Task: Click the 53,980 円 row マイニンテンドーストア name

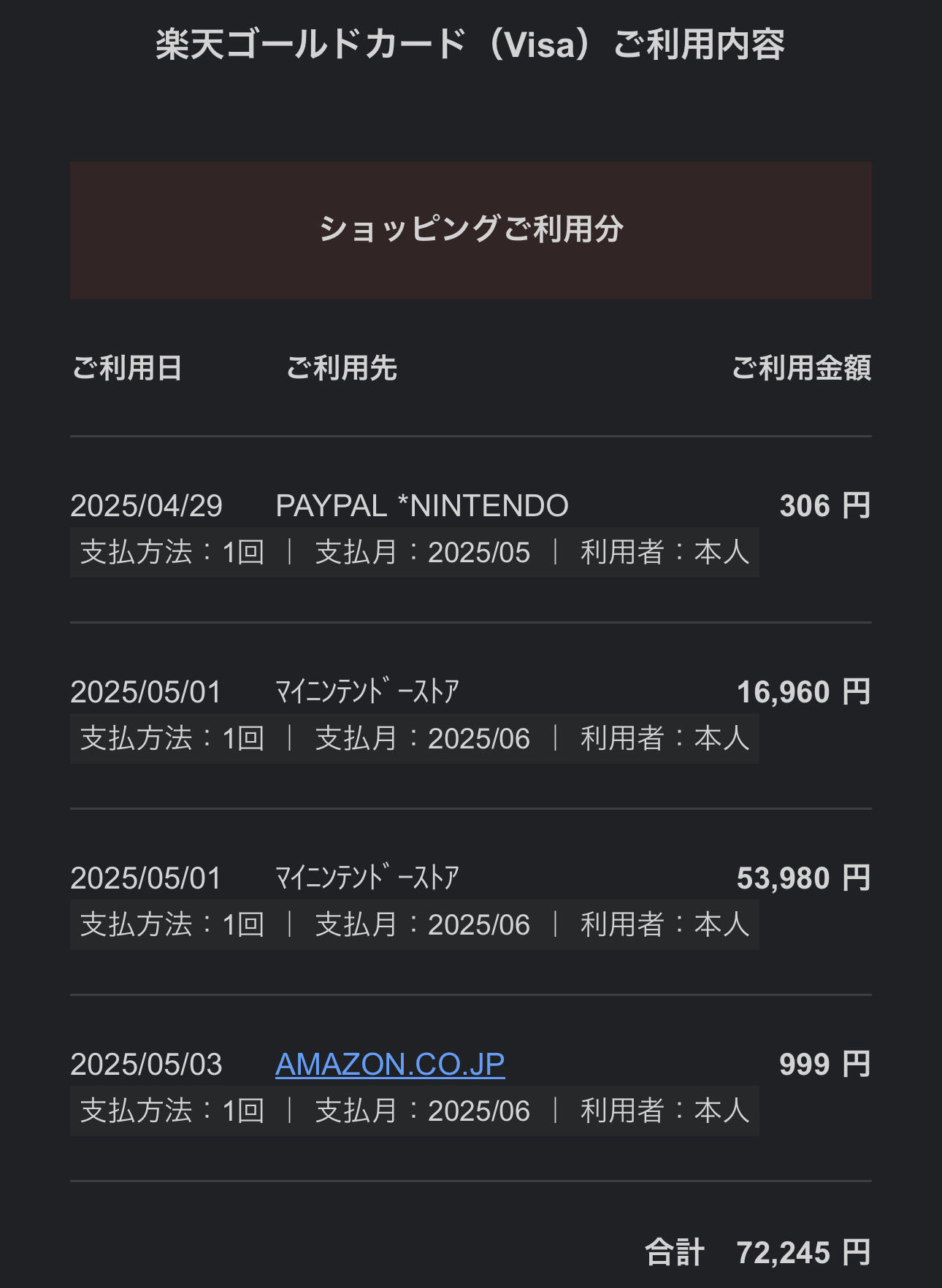Action: [x=367, y=878]
